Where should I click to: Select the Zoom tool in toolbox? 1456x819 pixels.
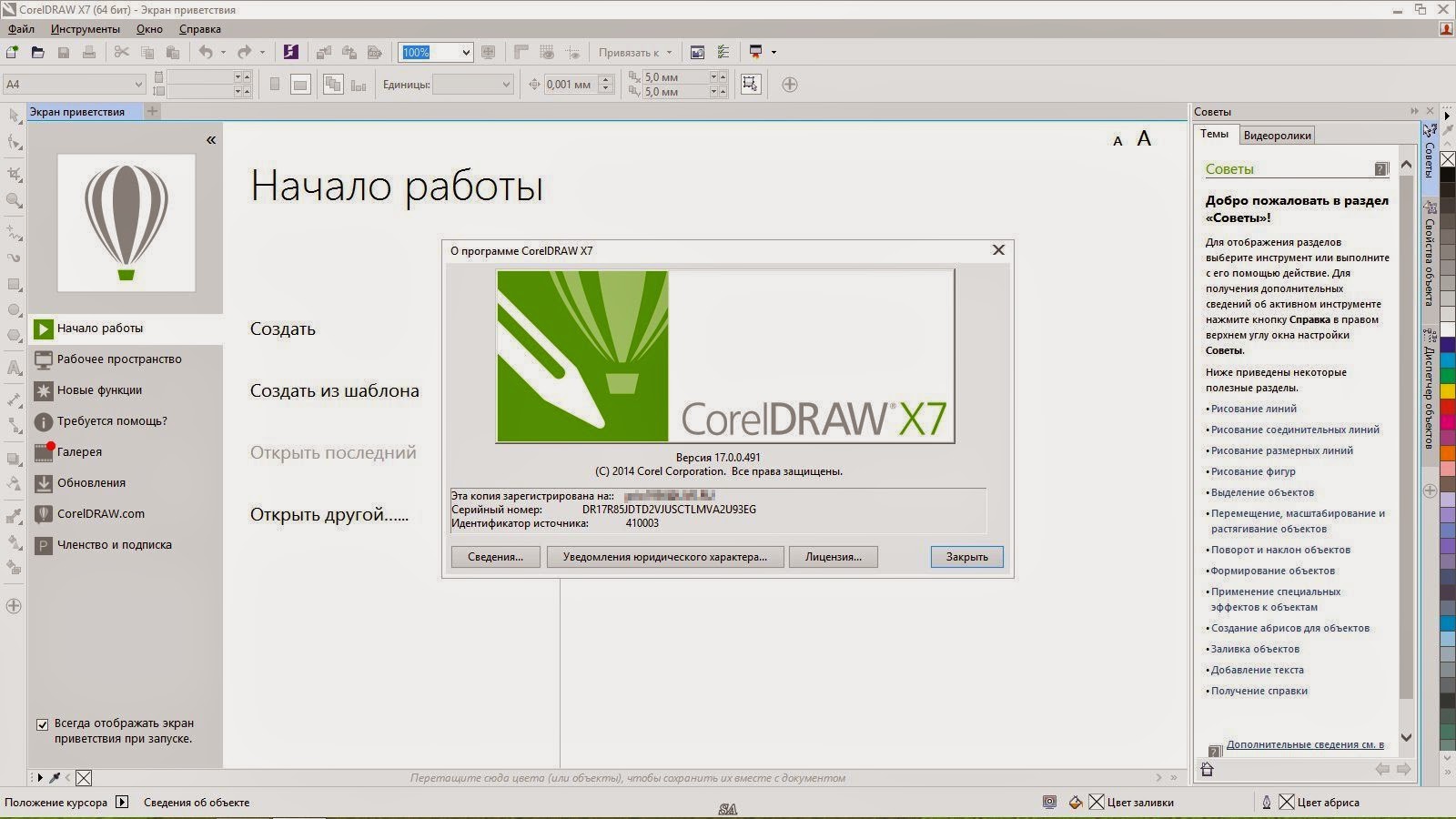[14, 200]
